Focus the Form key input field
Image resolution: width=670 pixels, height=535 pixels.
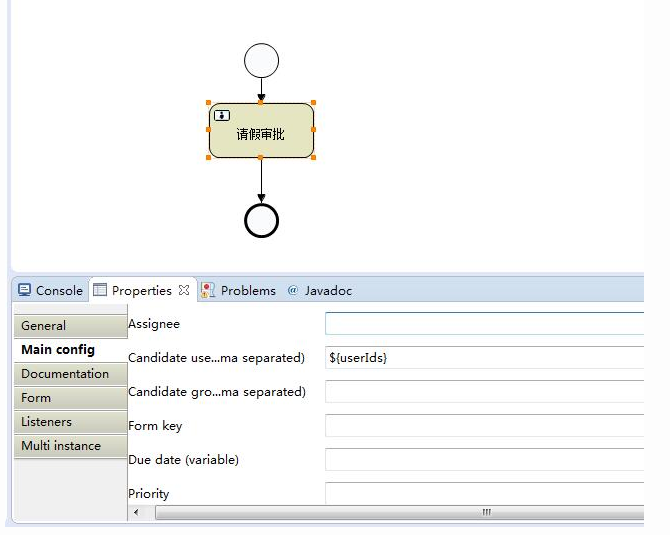click(x=484, y=426)
